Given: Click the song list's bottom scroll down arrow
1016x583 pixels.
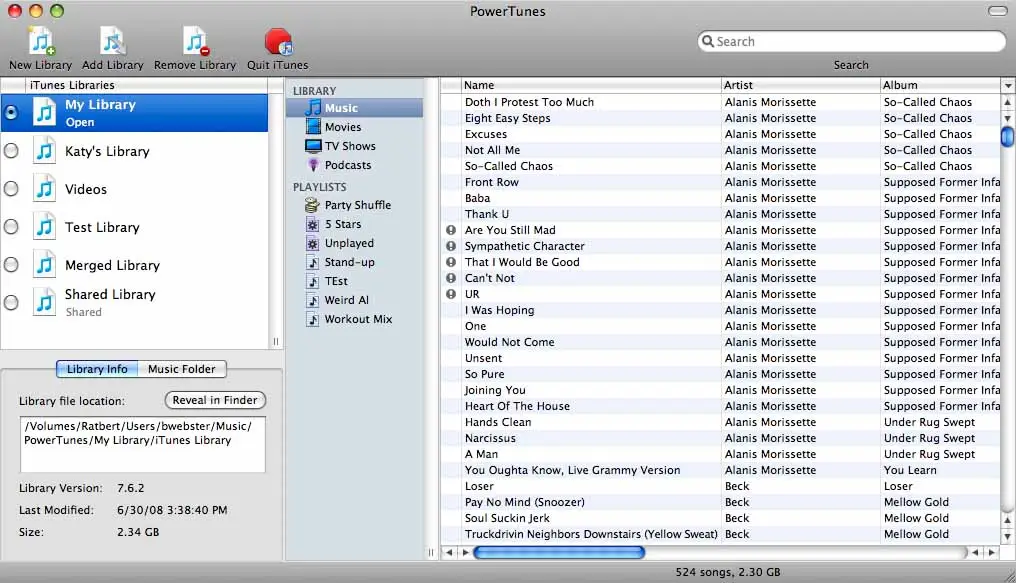Looking at the screenshot, I should [x=1008, y=536].
